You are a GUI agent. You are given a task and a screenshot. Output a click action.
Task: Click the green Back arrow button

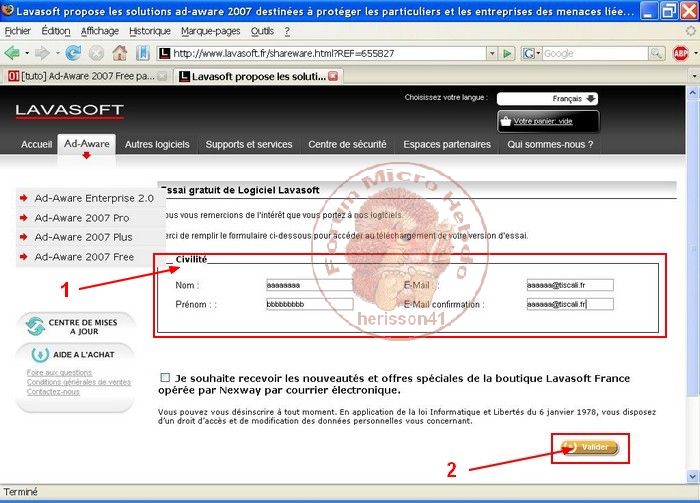(x=12, y=53)
